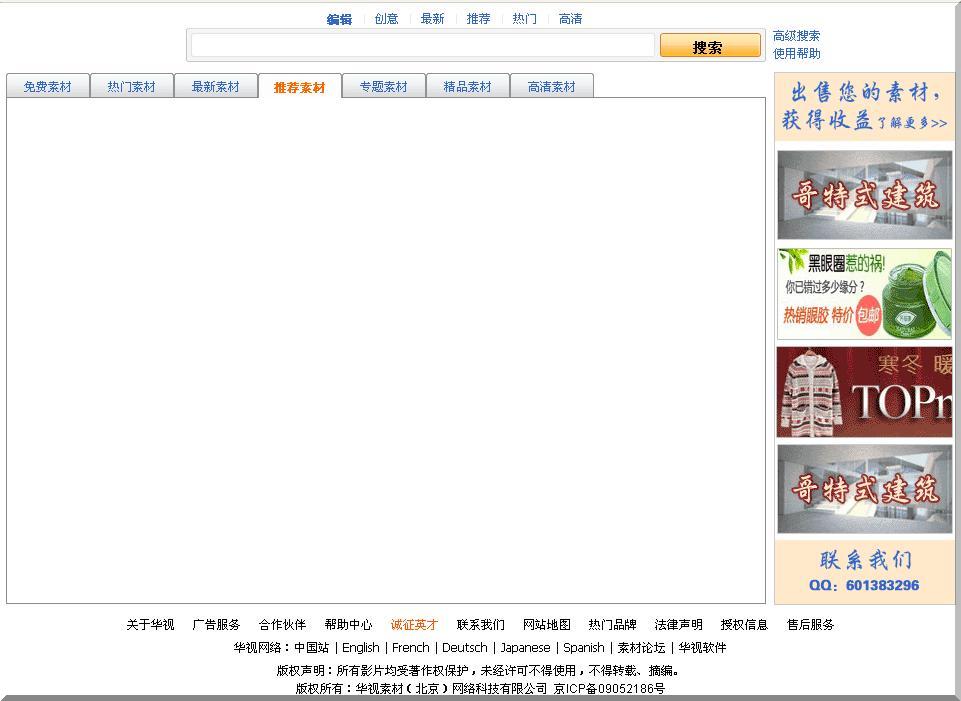
Task: Switch to the 热门素材 tab
Action: pyautogui.click(x=132, y=87)
